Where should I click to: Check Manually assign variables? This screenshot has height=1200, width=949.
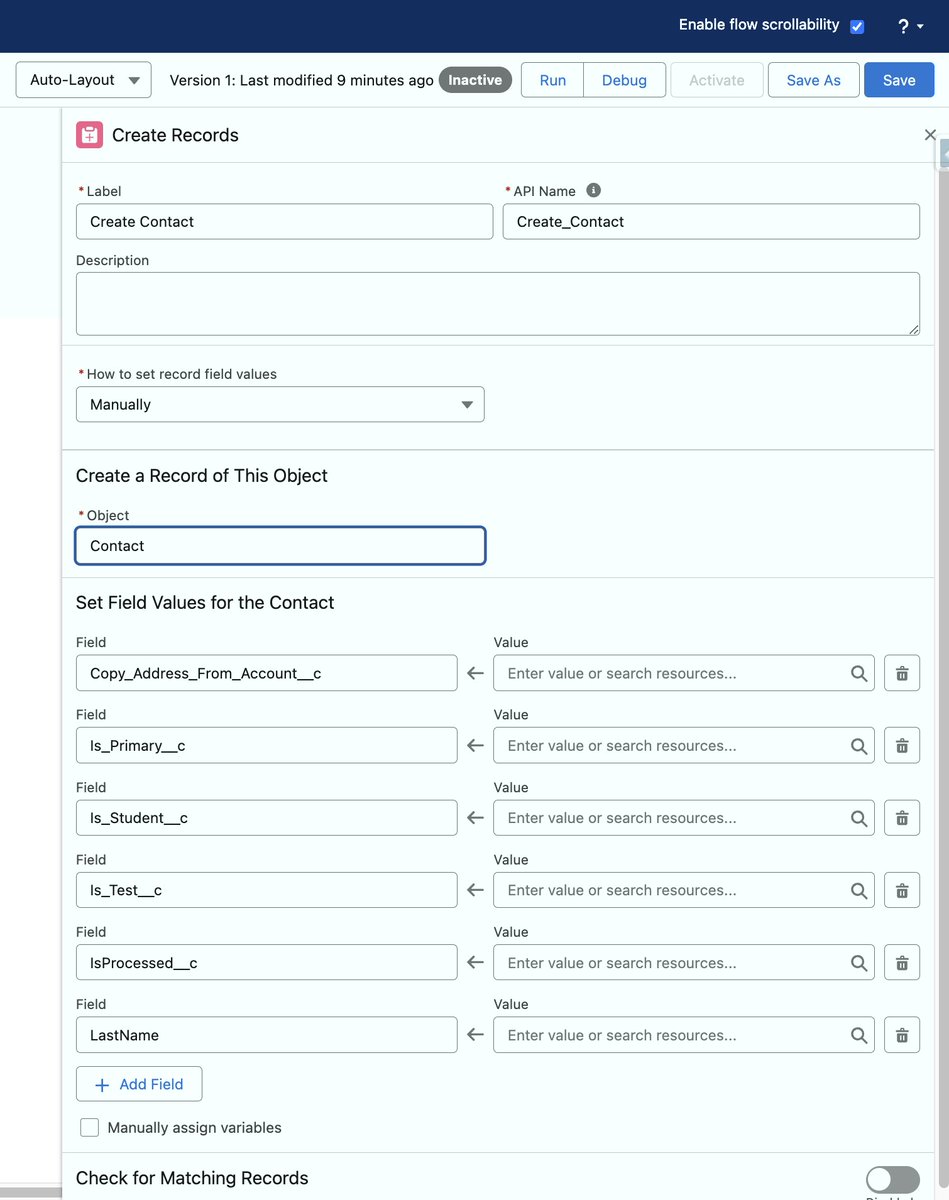(x=90, y=1127)
